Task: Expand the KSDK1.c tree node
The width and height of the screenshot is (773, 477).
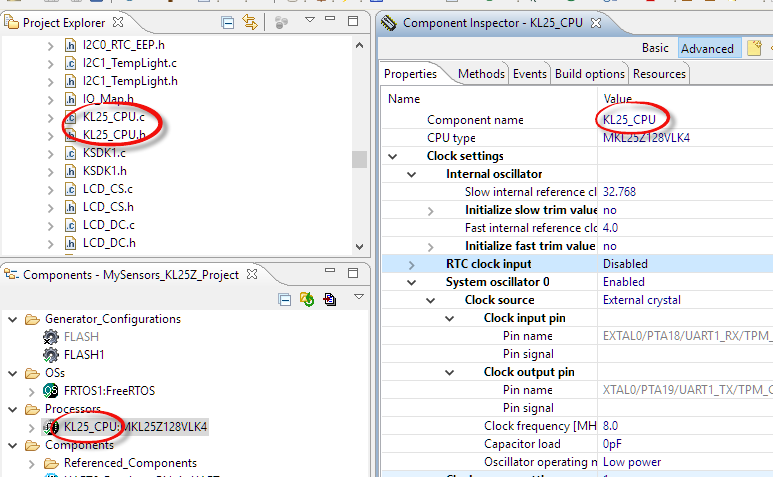Action: [51, 154]
